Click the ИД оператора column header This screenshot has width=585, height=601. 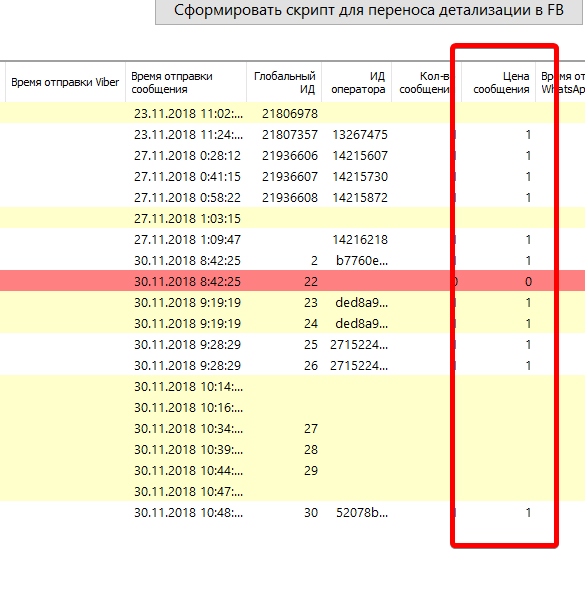[357, 82]
